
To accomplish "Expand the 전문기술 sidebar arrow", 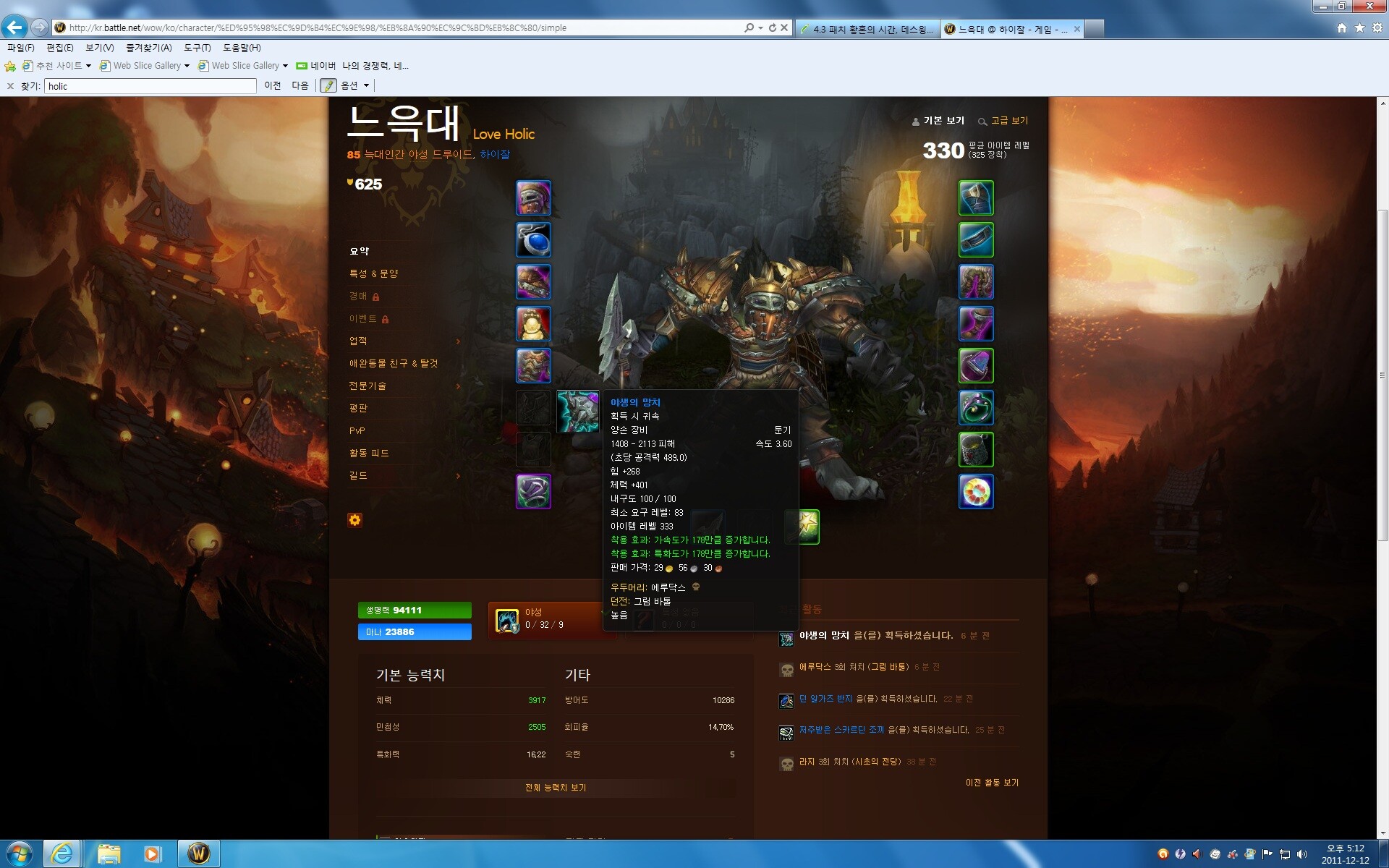I will 458,386.
